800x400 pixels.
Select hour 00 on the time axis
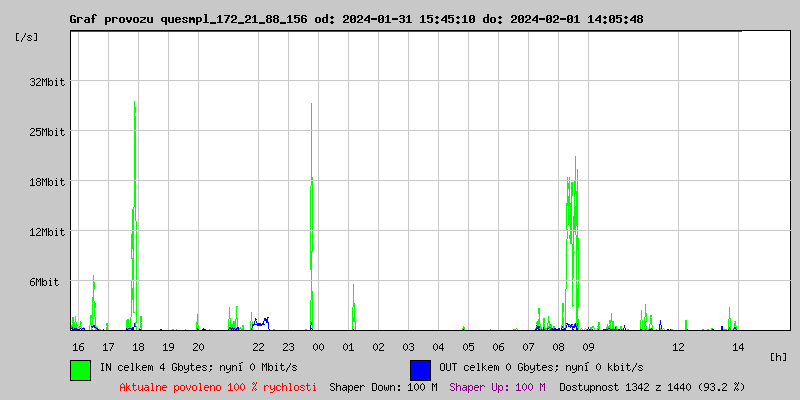(318, 347)
